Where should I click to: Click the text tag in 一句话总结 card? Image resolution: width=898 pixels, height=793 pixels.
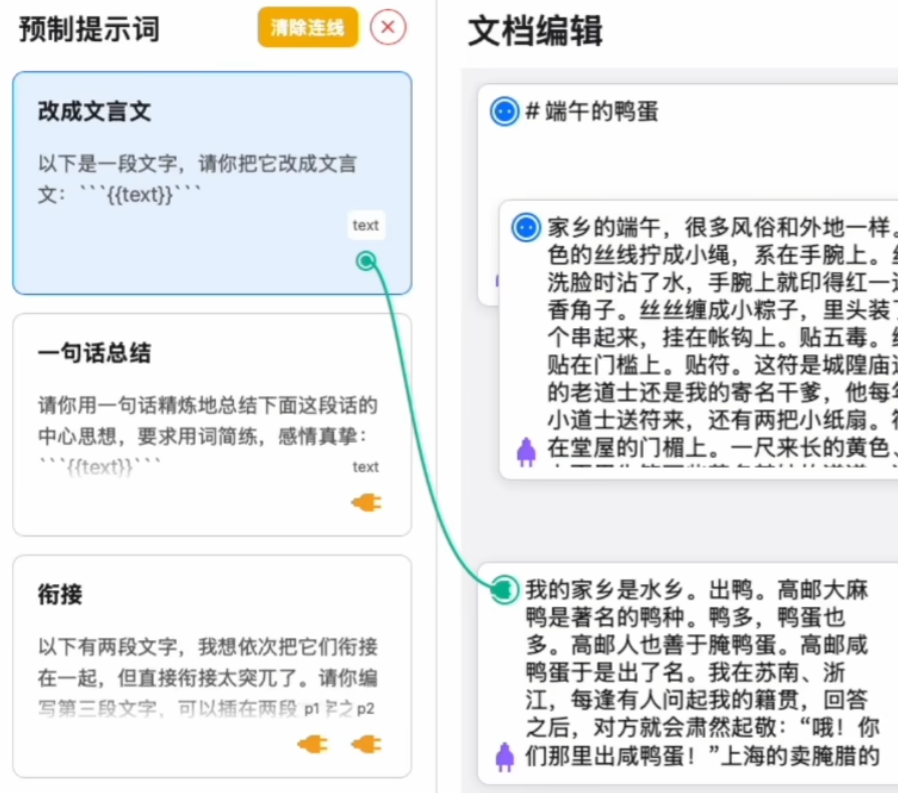coord(366,467)
